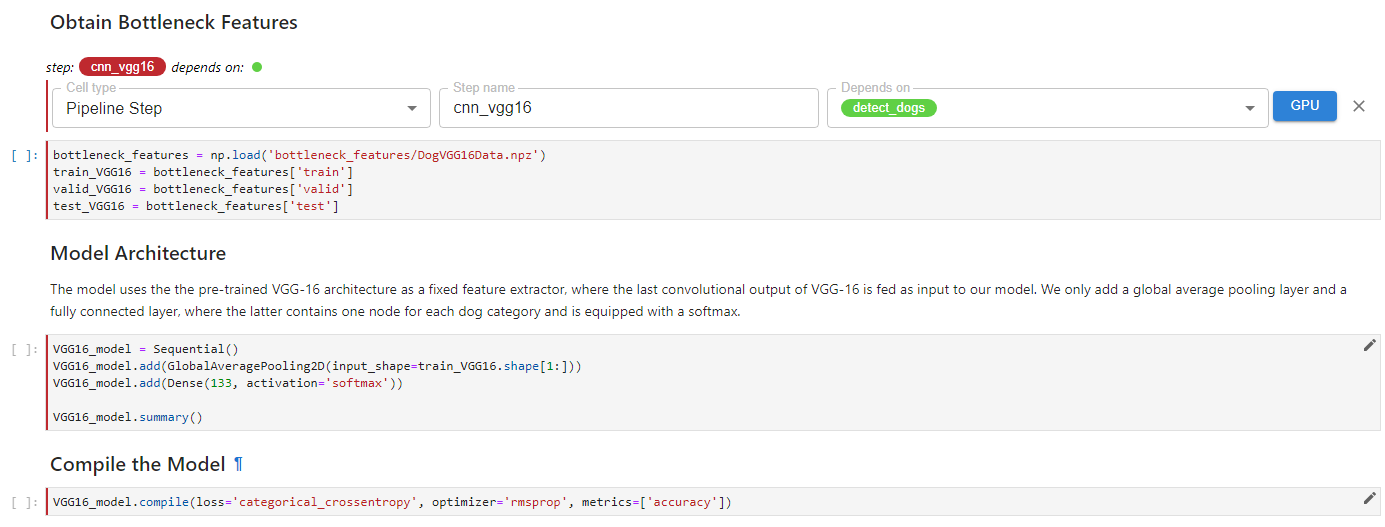Screen dimensions: 1385x527
Task: Click the green dependency dot indicator
Action: coord(257,67)
